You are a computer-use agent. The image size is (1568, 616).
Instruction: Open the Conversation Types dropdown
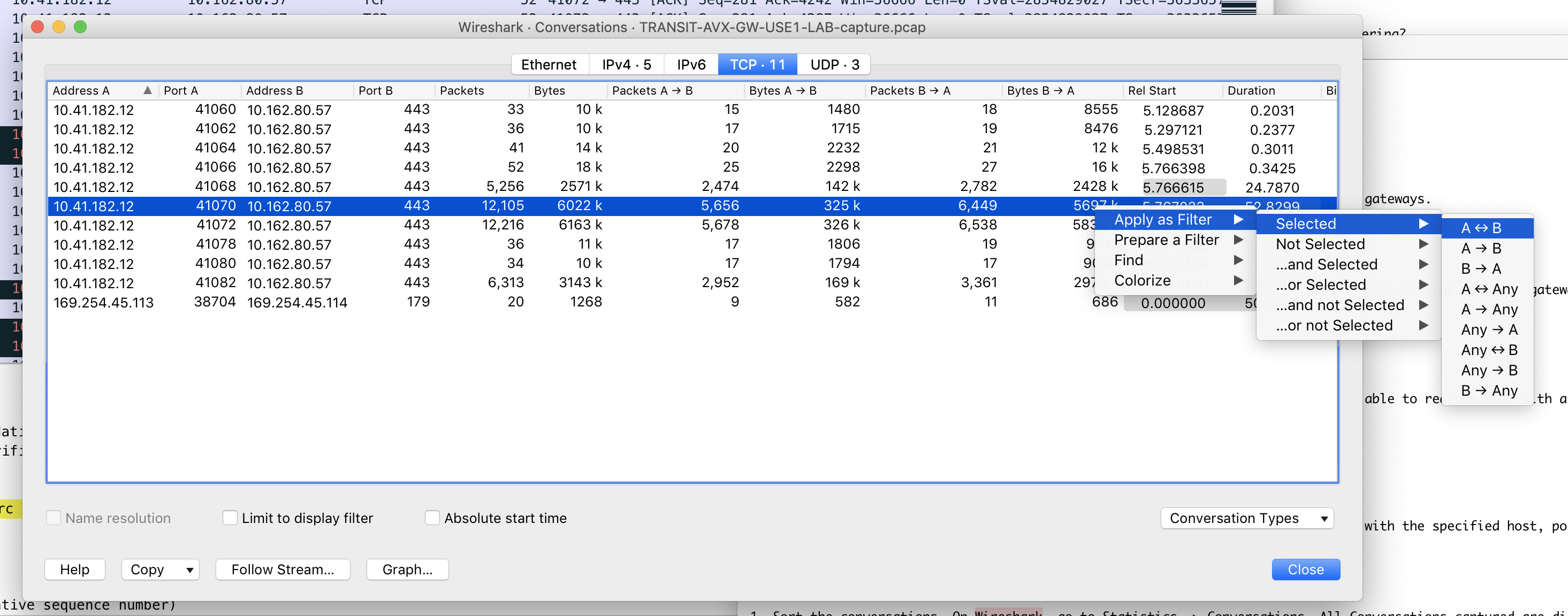click(x=1246, y=518)
